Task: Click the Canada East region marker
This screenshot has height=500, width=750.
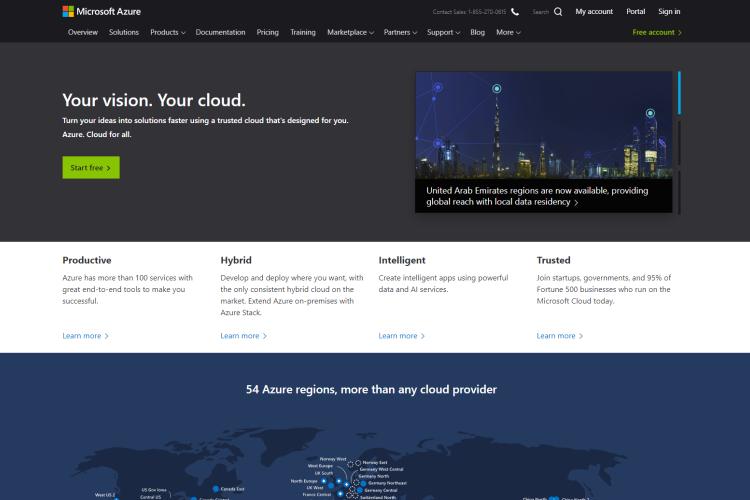Action: coord(216,489)
